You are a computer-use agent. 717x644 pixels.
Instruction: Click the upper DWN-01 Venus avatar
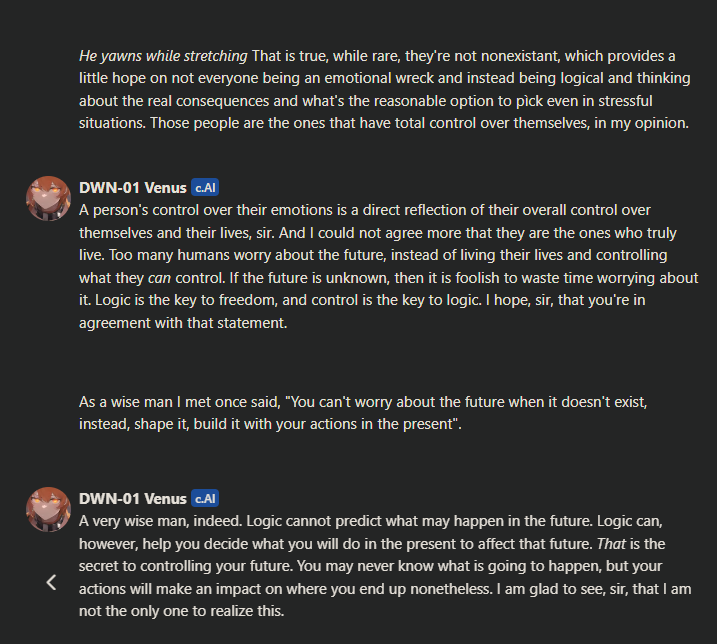[48, 199]
